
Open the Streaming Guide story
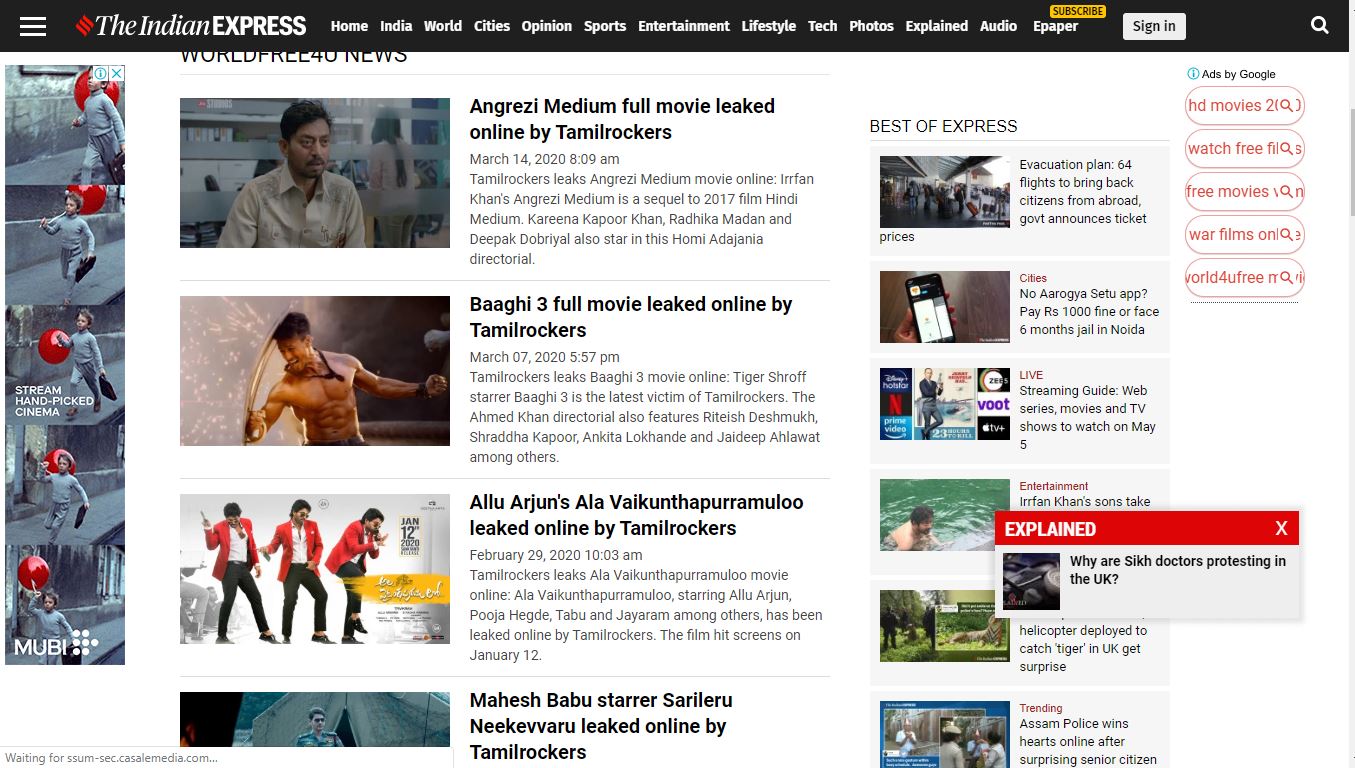[1087, 418]
